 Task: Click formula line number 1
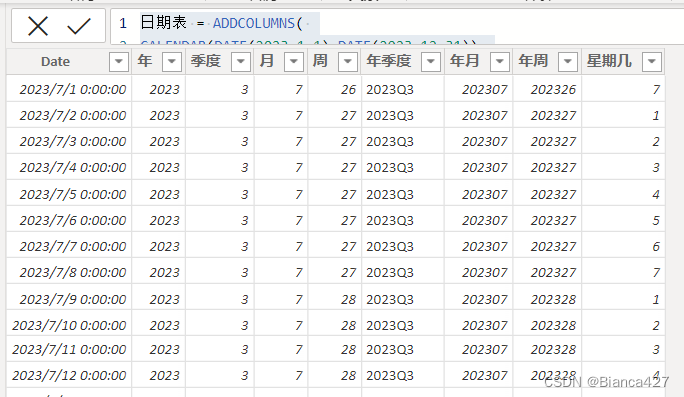point(123,23)
